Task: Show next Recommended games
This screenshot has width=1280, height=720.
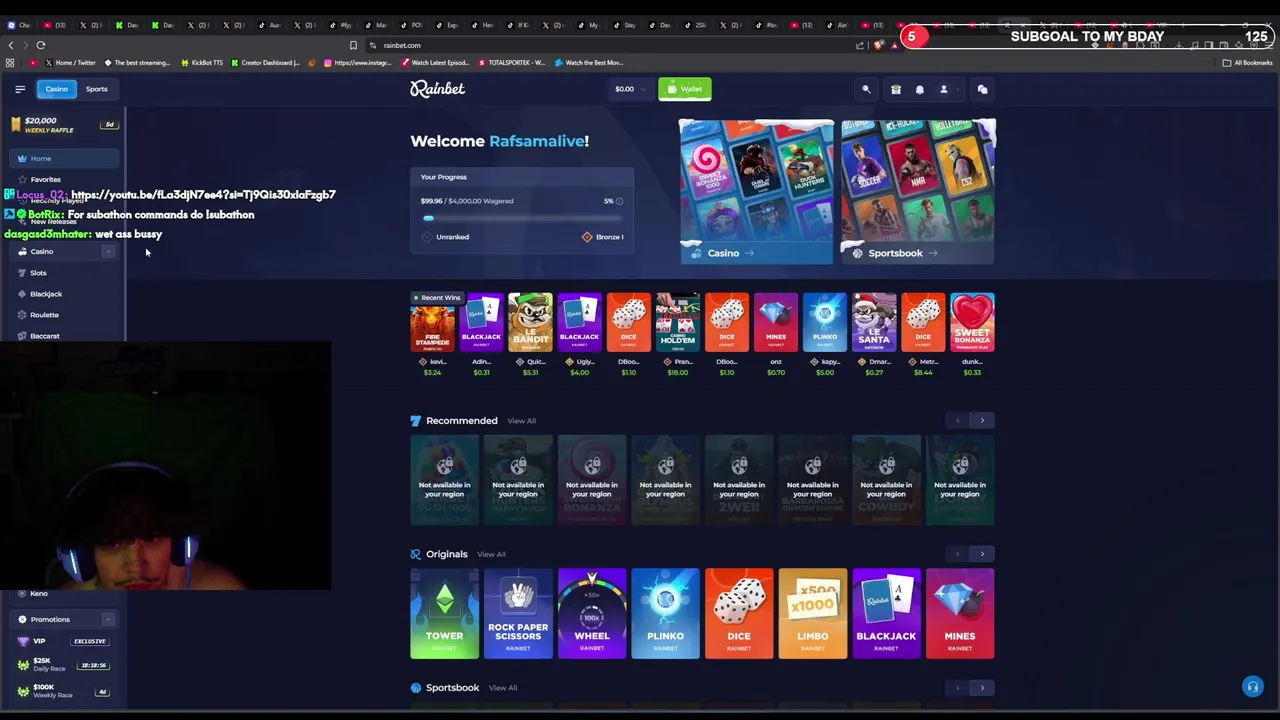Action: click(x=982, y=421)
